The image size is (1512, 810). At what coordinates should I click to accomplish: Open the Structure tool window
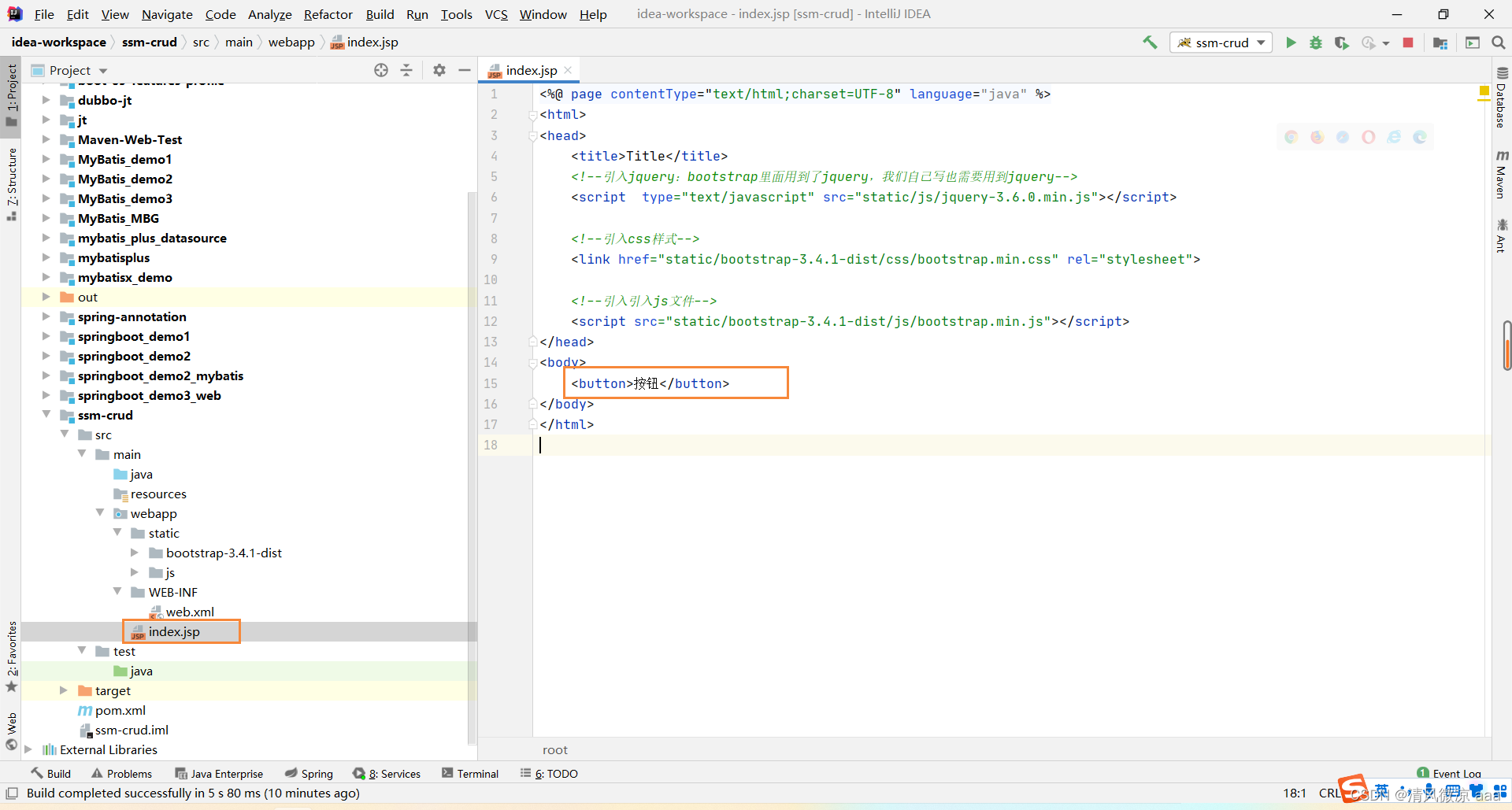(11, 184)
